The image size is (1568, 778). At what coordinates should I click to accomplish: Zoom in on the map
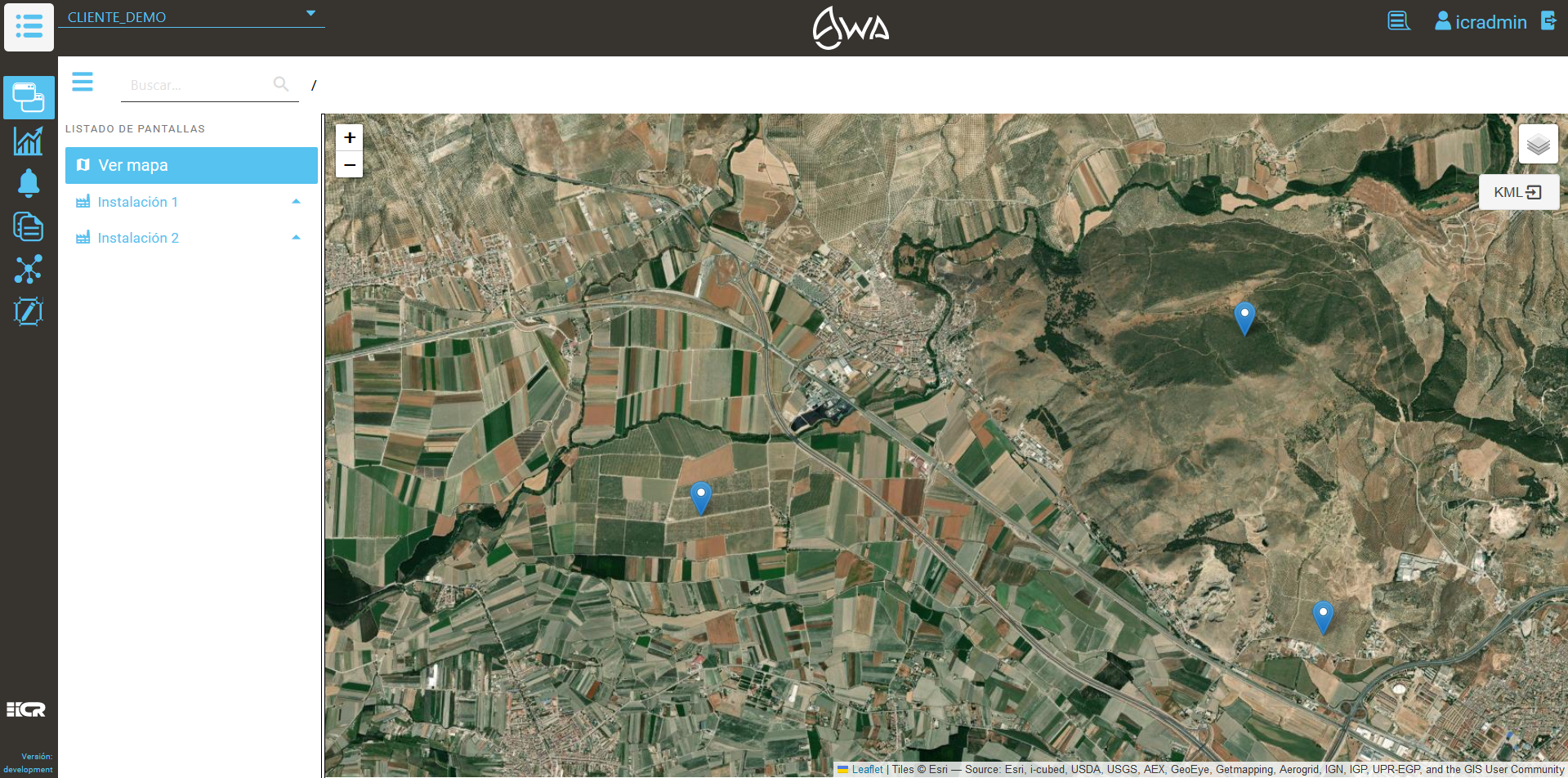pyautogui.click(x=350, y=137)
